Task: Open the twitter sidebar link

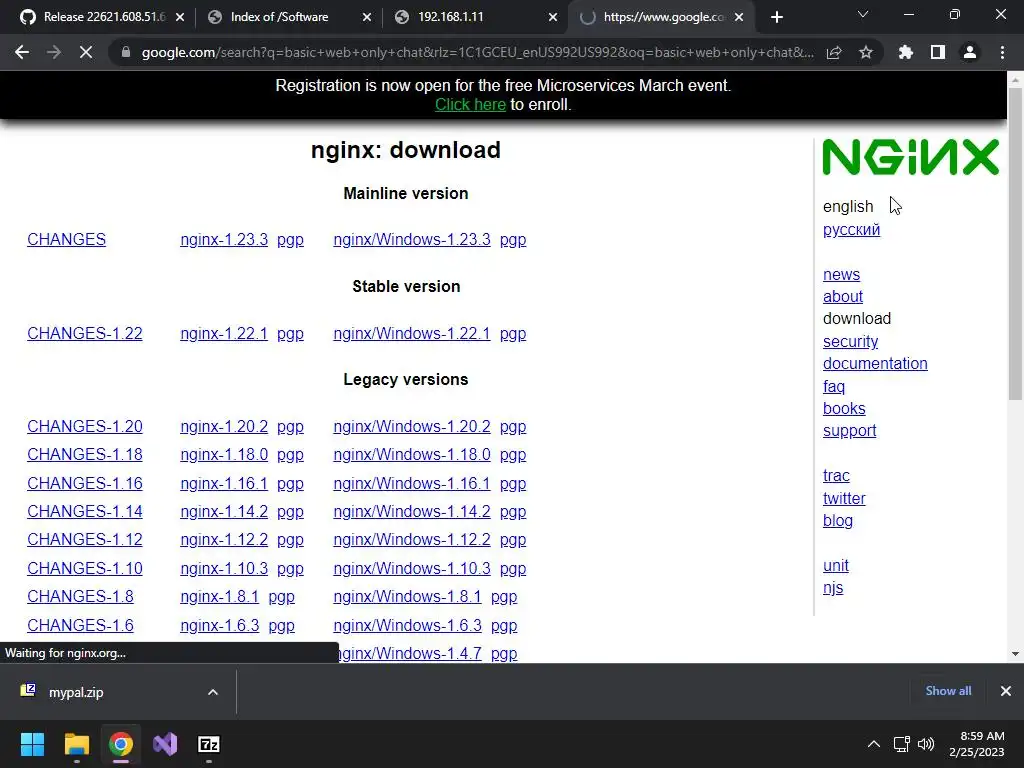Action: click(x=844, y=498)
